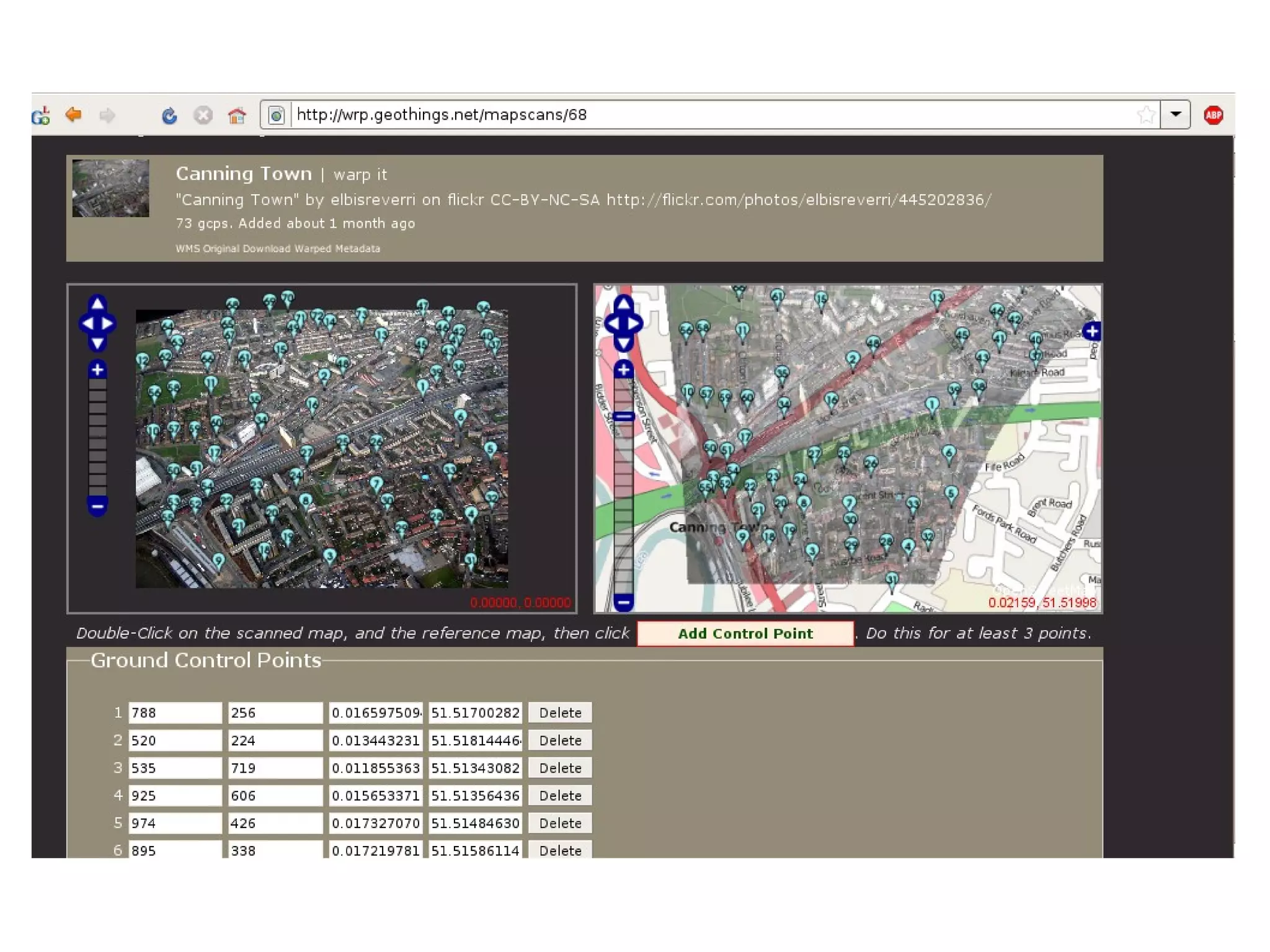The height and width of the screenshot is (952, 1270).
Task: Open the URL history dropdown arrow
Action: click(1175, 115)
